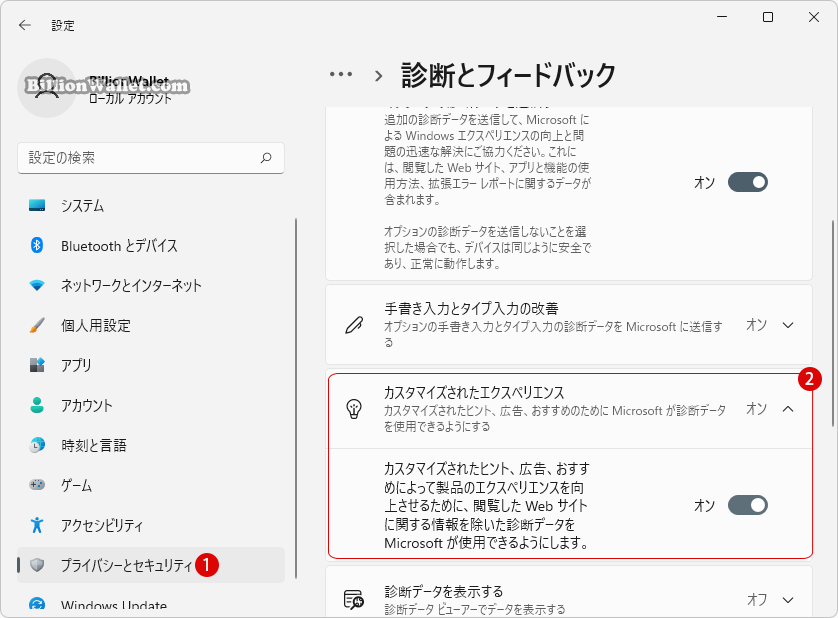Click the Windows Update sync icon
Viewport: 838px width, 618px height.
pyautogui.click(x=37, y=605)
